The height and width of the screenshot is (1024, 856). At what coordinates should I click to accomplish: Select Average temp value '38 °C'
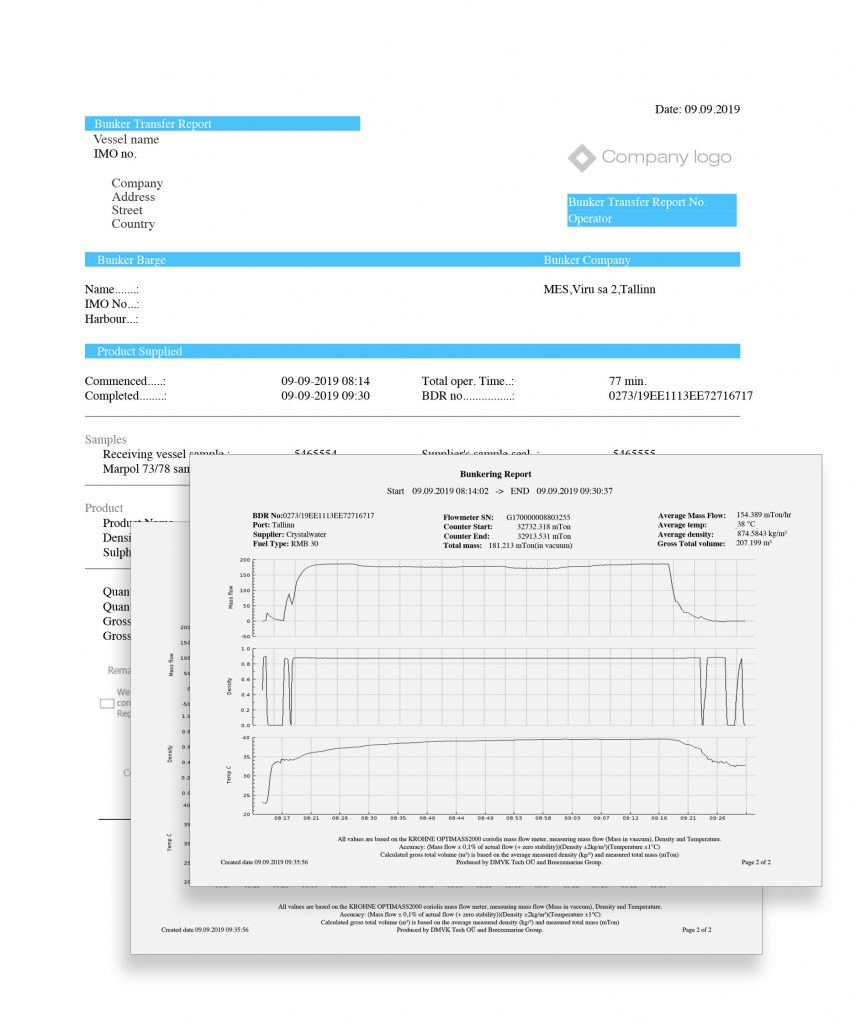[x=746, y=524]
